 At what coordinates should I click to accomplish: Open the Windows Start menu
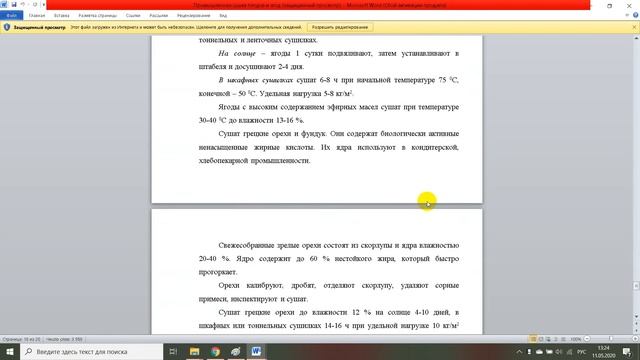(x=10, y=351)
